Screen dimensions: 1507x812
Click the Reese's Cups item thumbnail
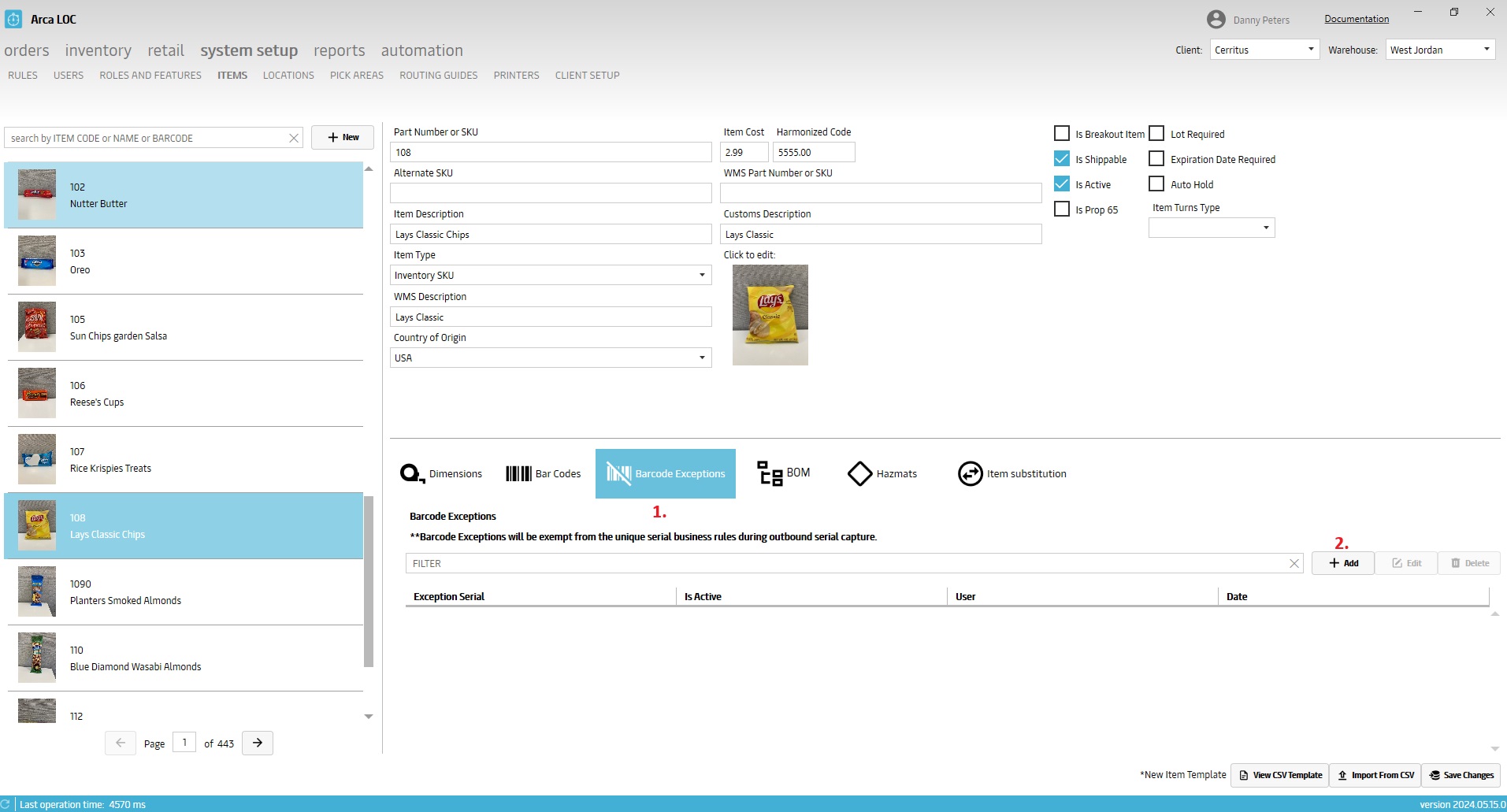point(37,393)
